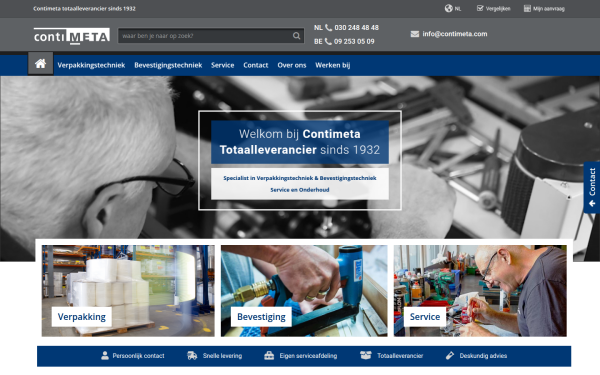Click the 'Welkom bij Contimeta' banner heading
Screen dimensions: 600x375
coord(300,142)
